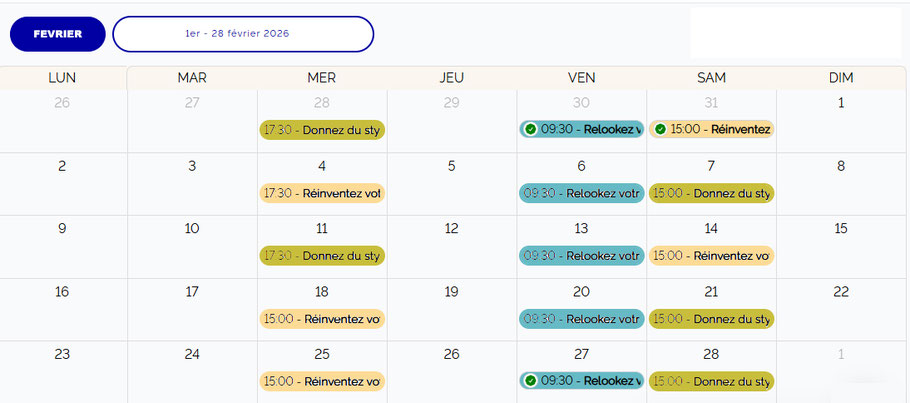This screenshot has width=910, height=403.
Task: Open the 15:00 Donnez du style event on February 28
Action: (x=711, y=381)
